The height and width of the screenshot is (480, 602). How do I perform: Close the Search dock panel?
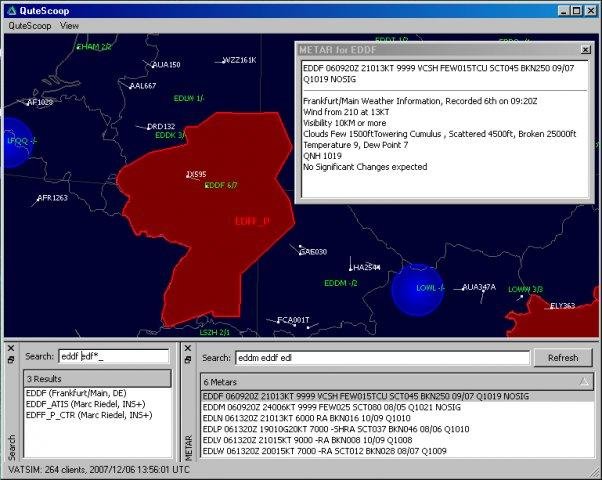[x=11, y=348]
